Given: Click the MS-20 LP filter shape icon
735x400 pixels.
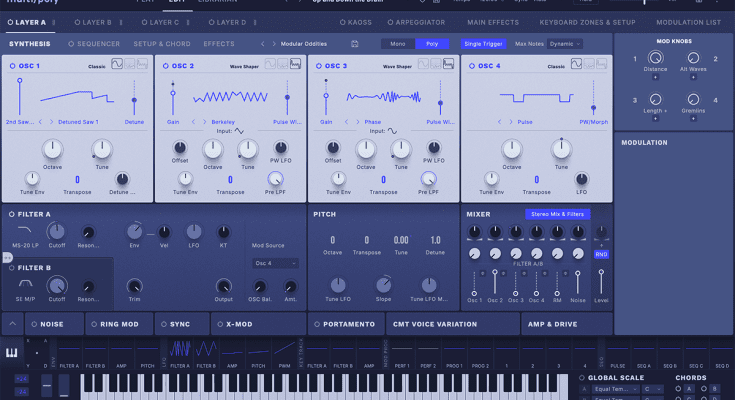Looking at the screenshot, I should click(x=24, y=231).
